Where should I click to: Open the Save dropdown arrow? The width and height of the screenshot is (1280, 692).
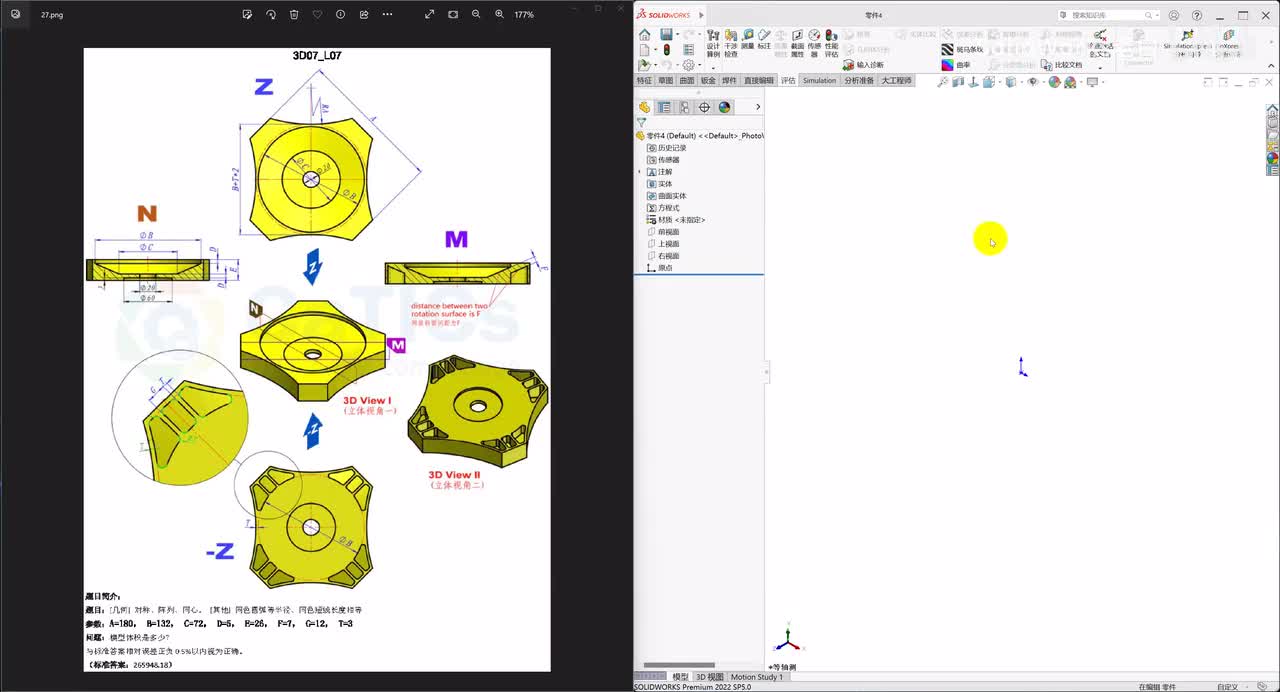[676, 35]
